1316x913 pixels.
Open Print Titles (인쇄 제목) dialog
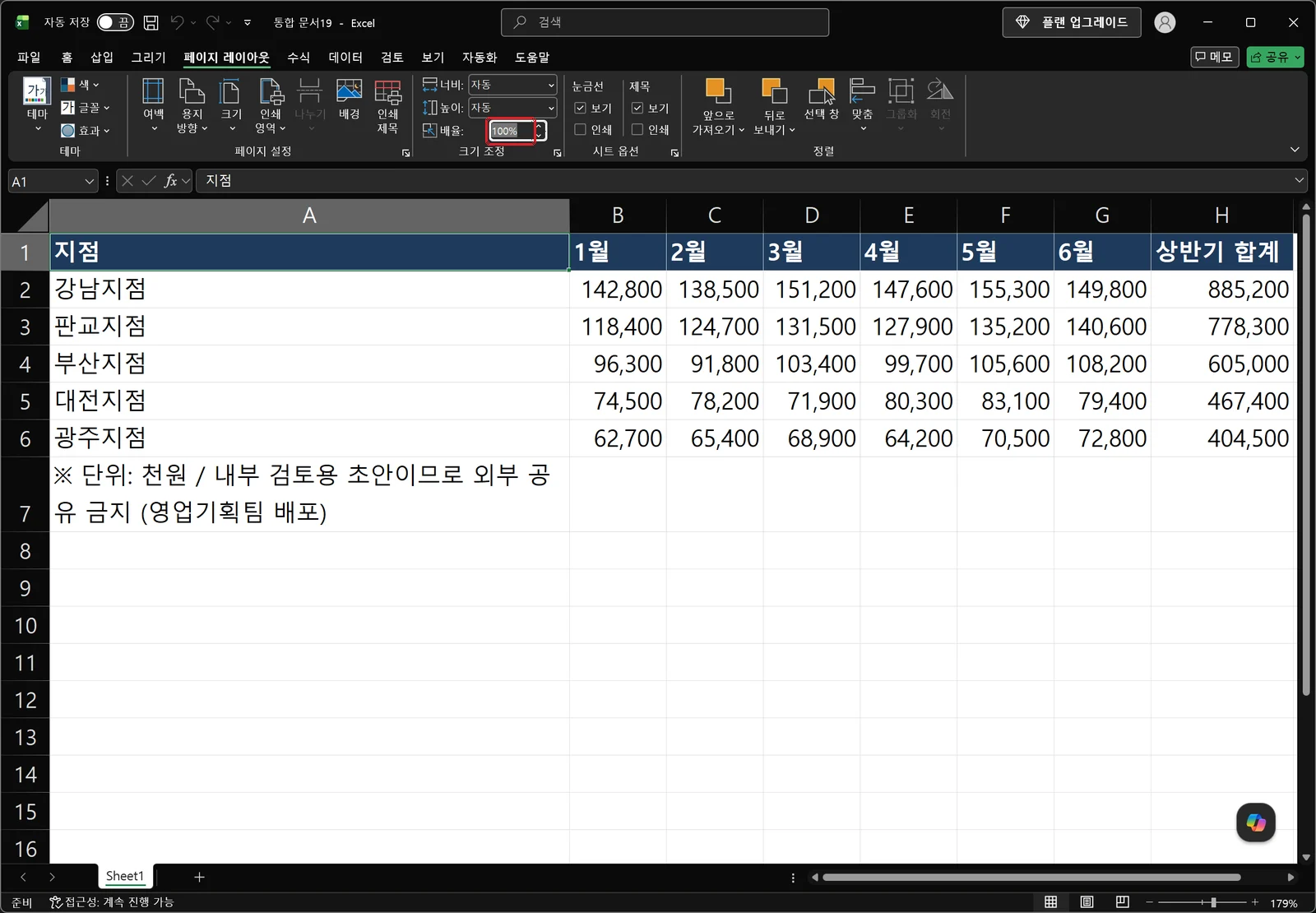pos(387,105)
